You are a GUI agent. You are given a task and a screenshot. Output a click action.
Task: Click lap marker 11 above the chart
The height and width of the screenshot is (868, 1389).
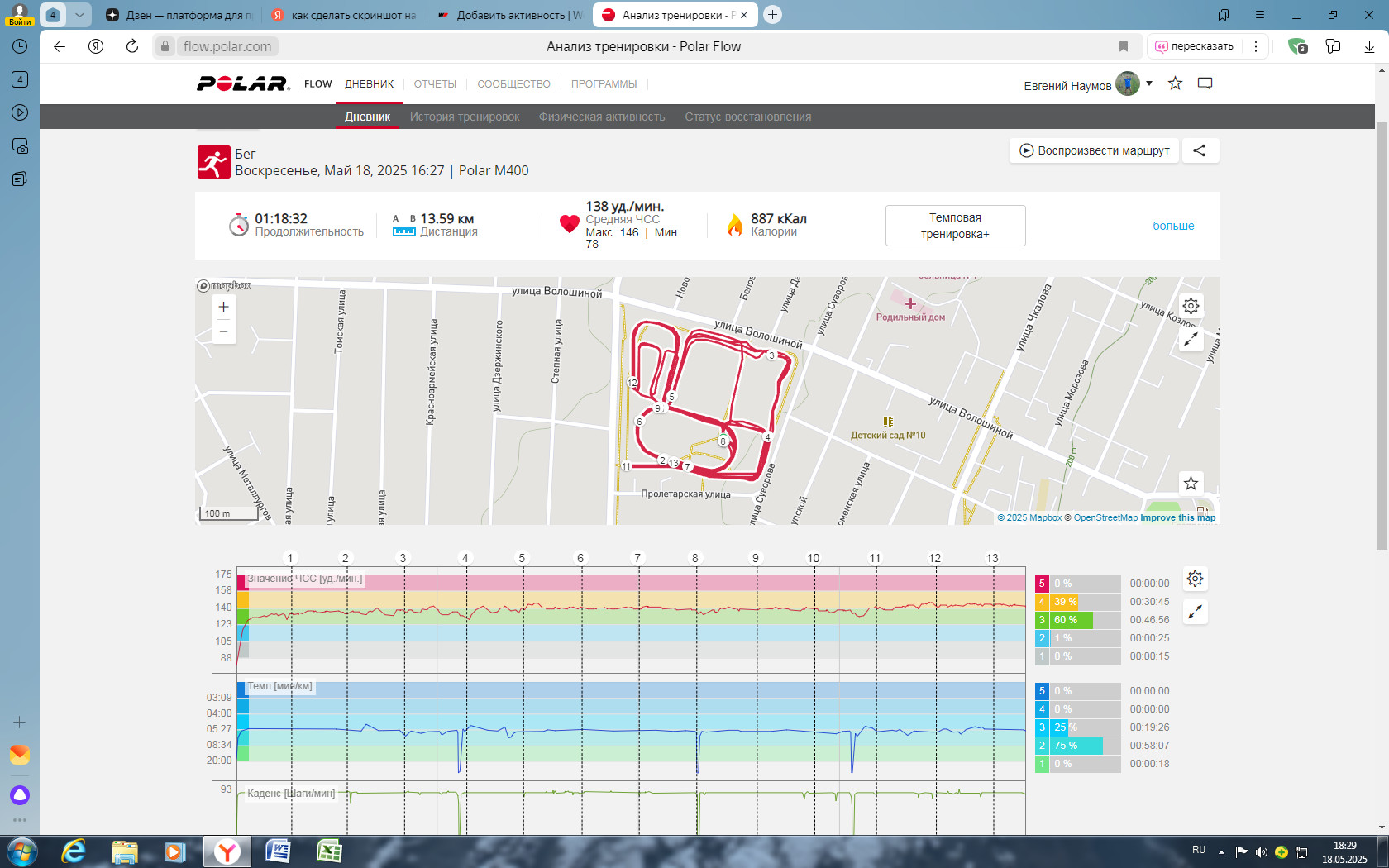(x=875, y=558)
